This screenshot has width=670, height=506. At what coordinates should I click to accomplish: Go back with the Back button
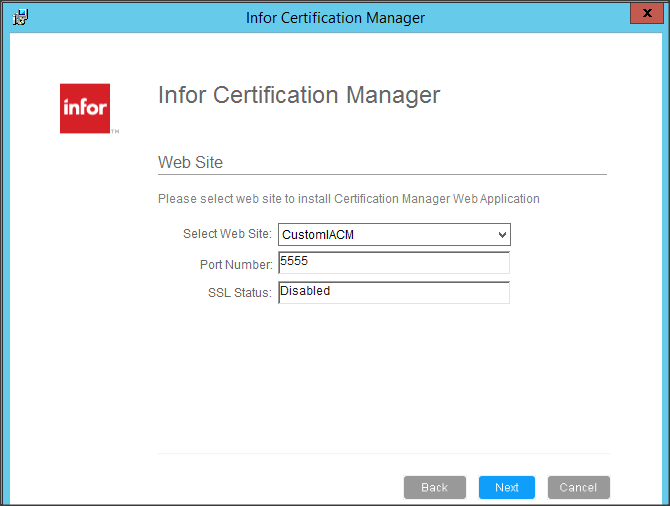pos(435,487)
